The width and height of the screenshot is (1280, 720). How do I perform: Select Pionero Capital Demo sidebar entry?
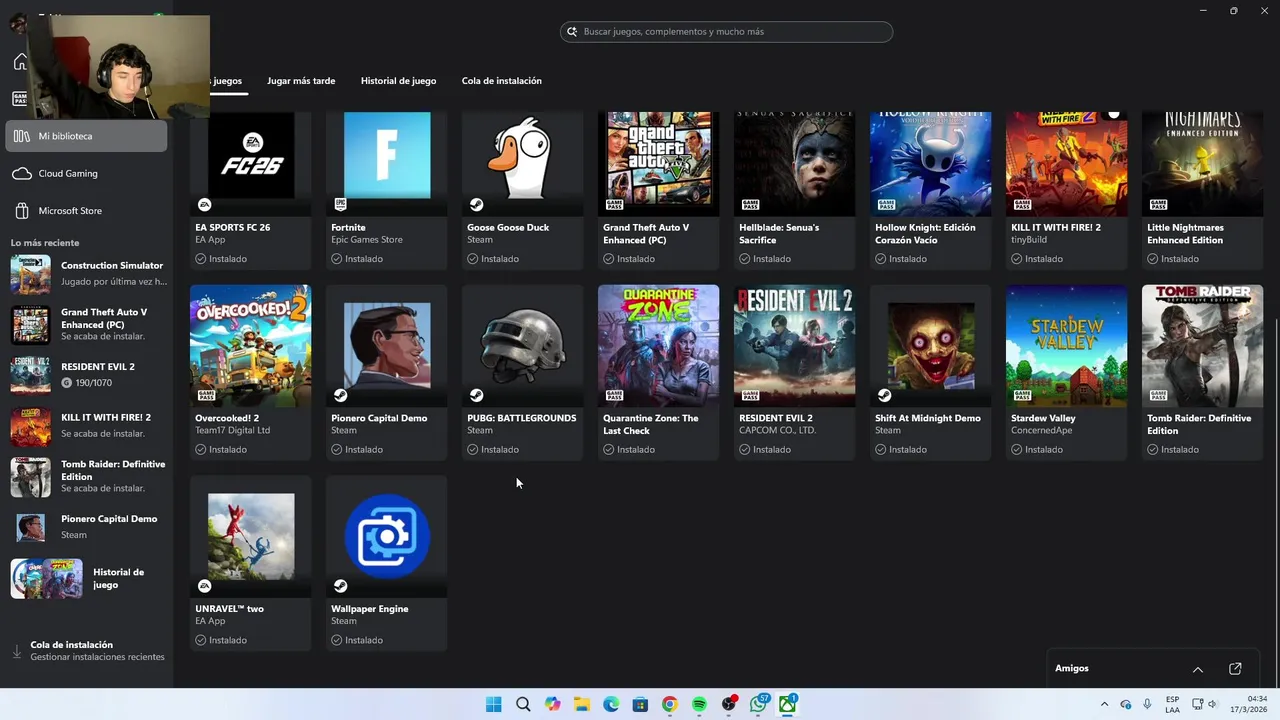click(x=88, y=527)
